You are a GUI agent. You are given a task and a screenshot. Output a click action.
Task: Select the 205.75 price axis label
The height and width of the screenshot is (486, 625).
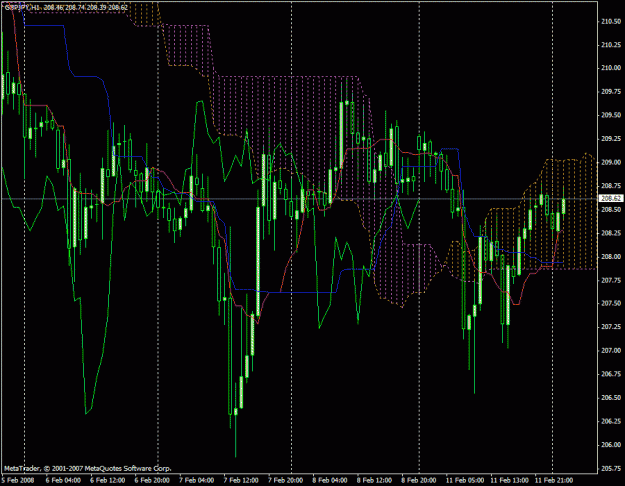610,468
